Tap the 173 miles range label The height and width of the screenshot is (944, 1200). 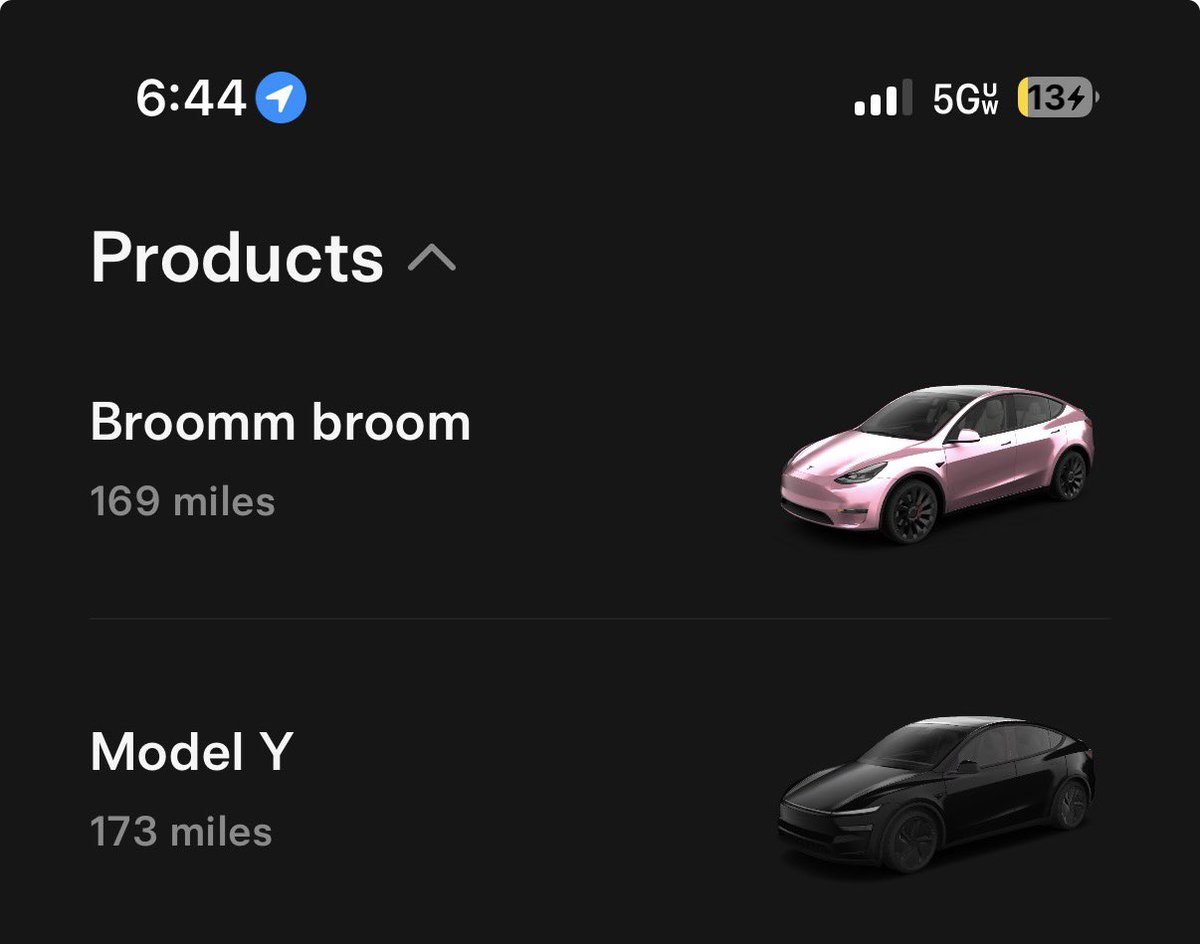tap(181, 831)
